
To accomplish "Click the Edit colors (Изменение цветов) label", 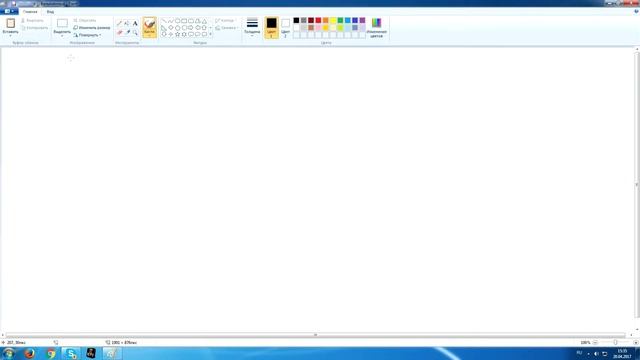I will (376, 34).
